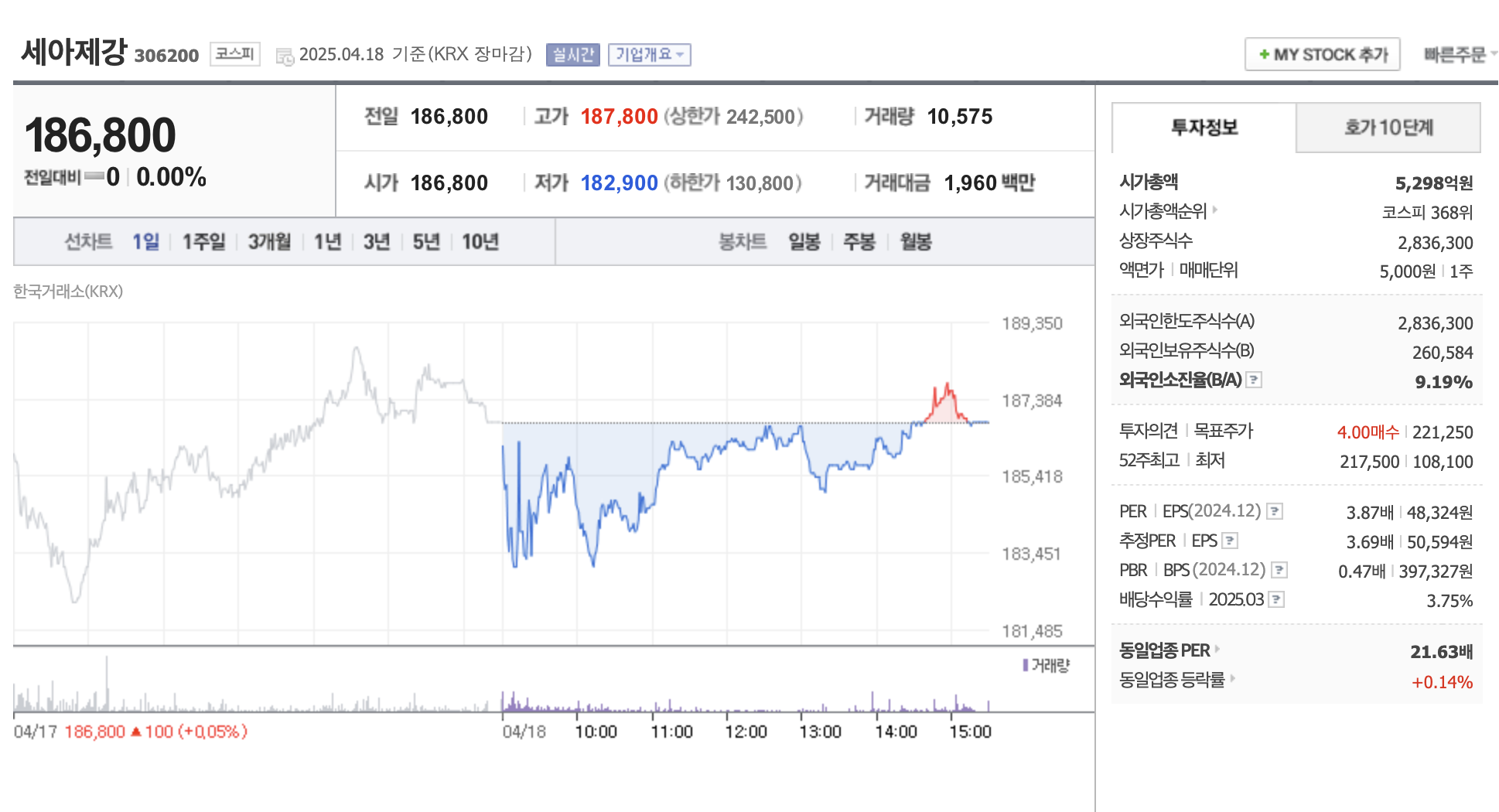The image size is (1499, 812).
Task: Open help icon next to 외국인소진율(B/A)
Action: pyautogui.click(x=1255, y=380)
